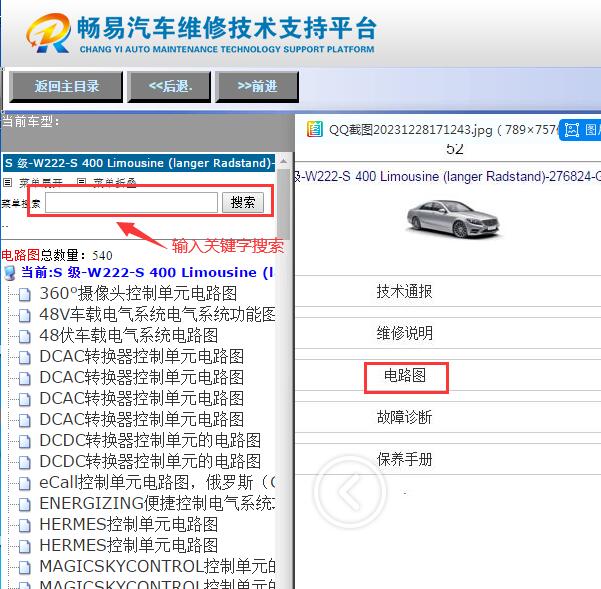Click the W222-S 400 Limousine 276824 heading text

pos(447,177)
